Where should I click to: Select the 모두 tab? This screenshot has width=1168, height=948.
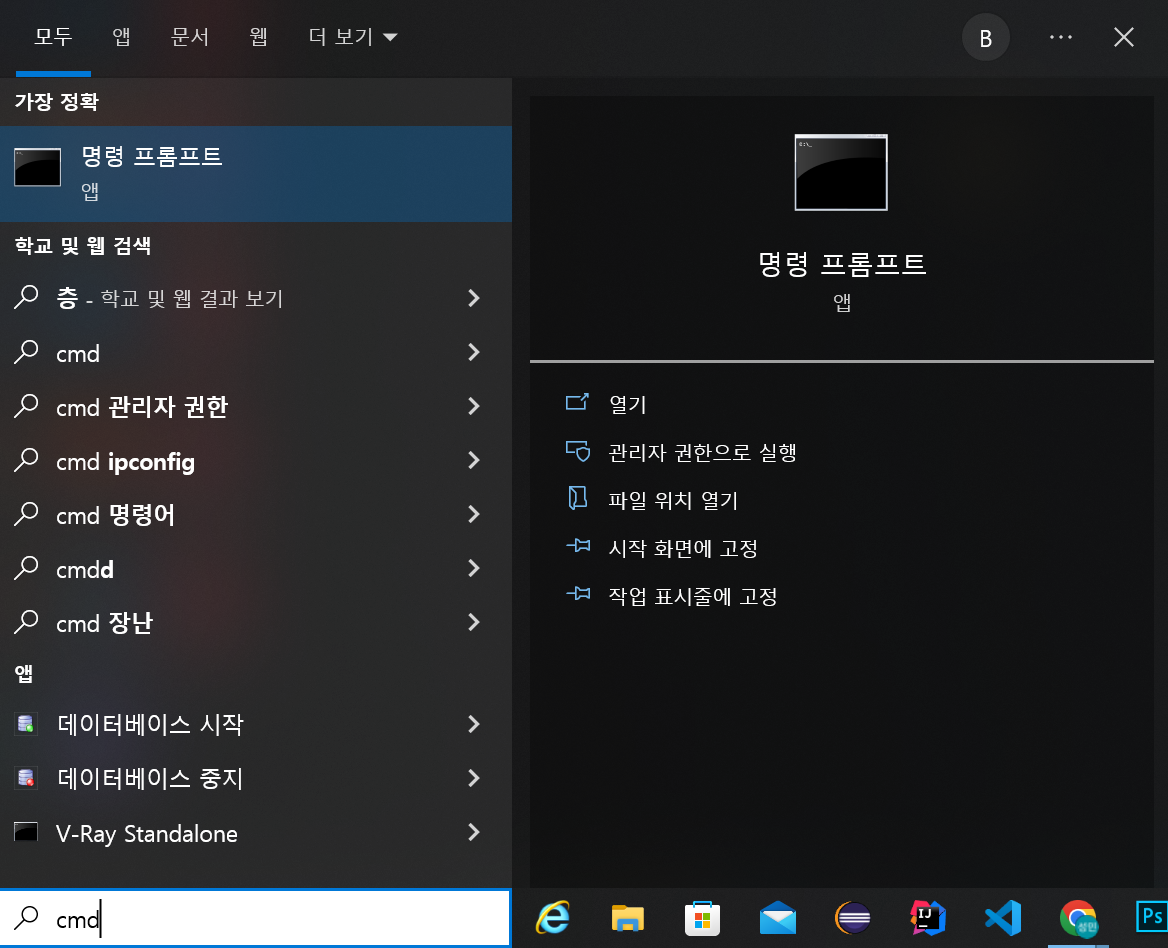point(53,36)
